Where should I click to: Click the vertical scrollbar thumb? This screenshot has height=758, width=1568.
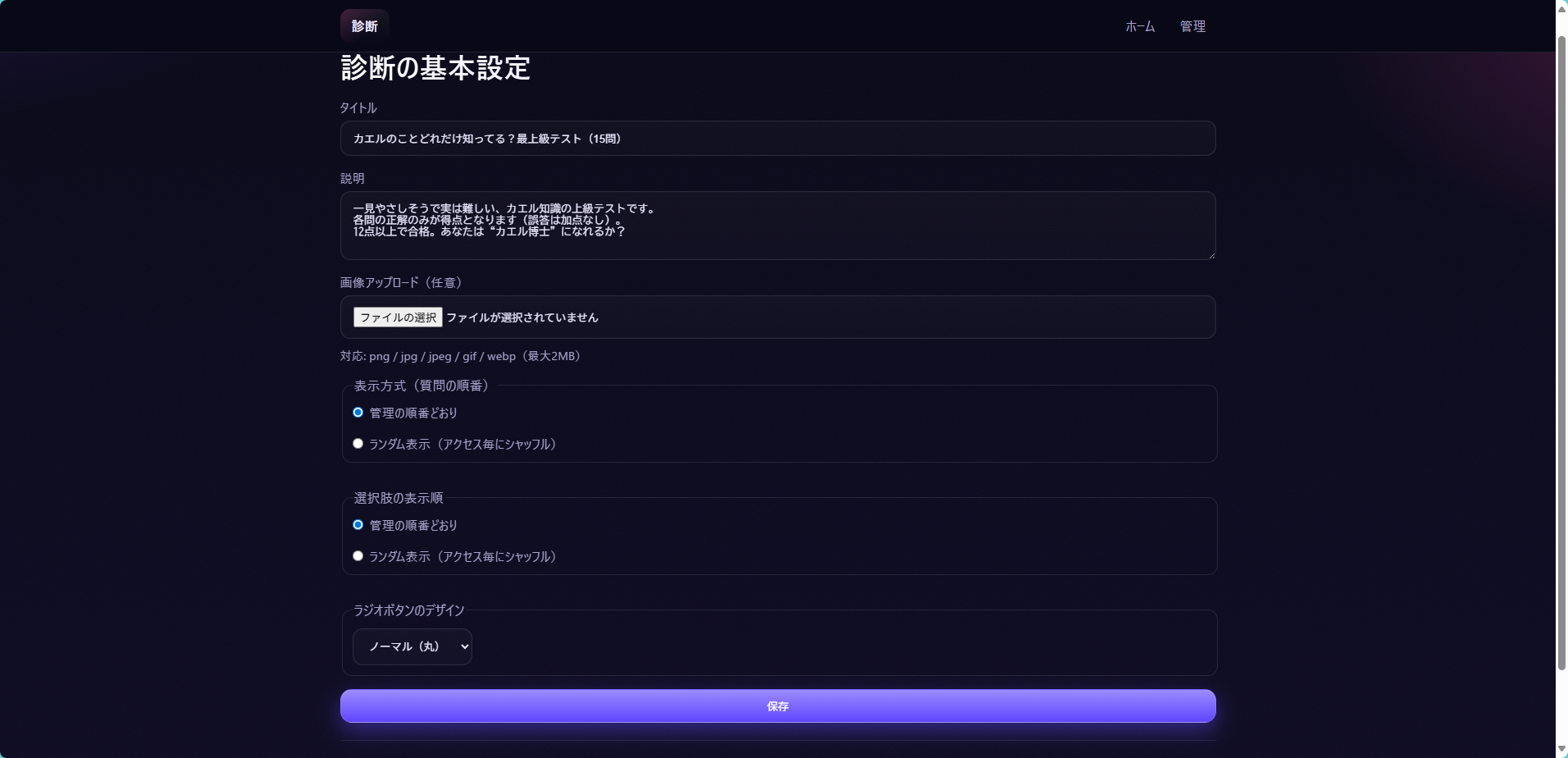(1561, 353)
